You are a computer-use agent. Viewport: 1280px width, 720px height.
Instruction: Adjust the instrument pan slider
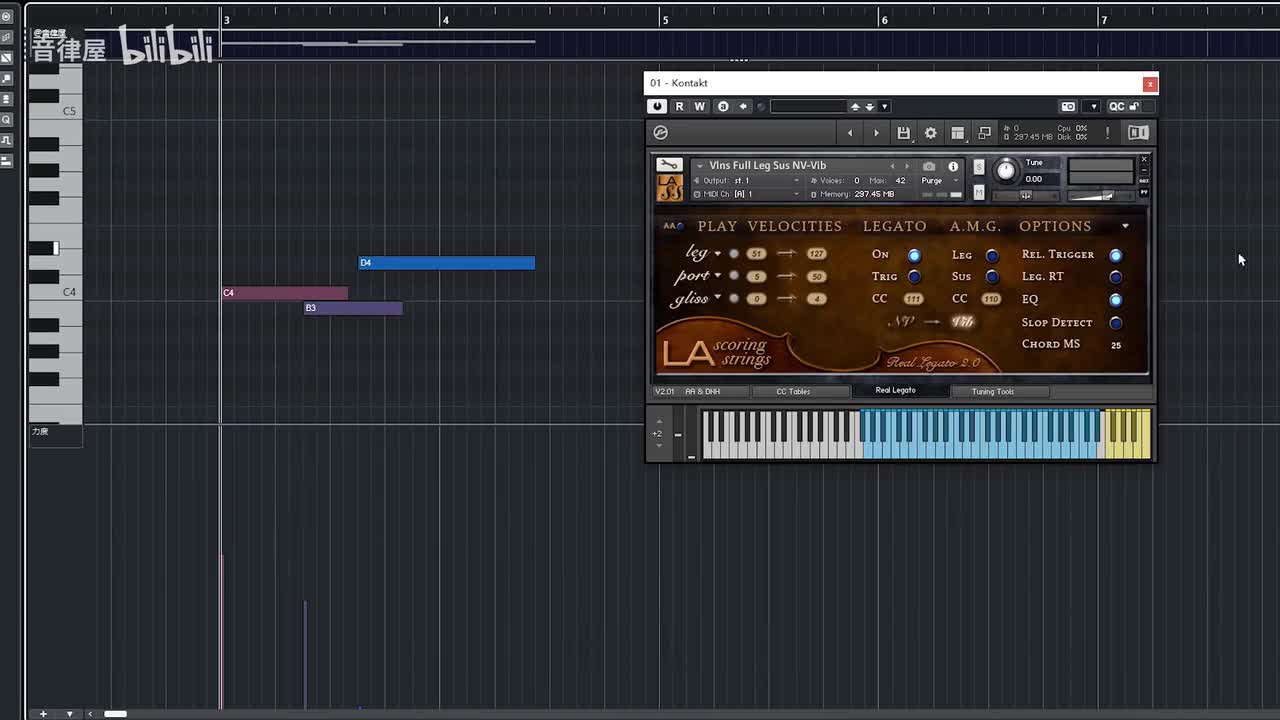click(x=1025, y=195)
